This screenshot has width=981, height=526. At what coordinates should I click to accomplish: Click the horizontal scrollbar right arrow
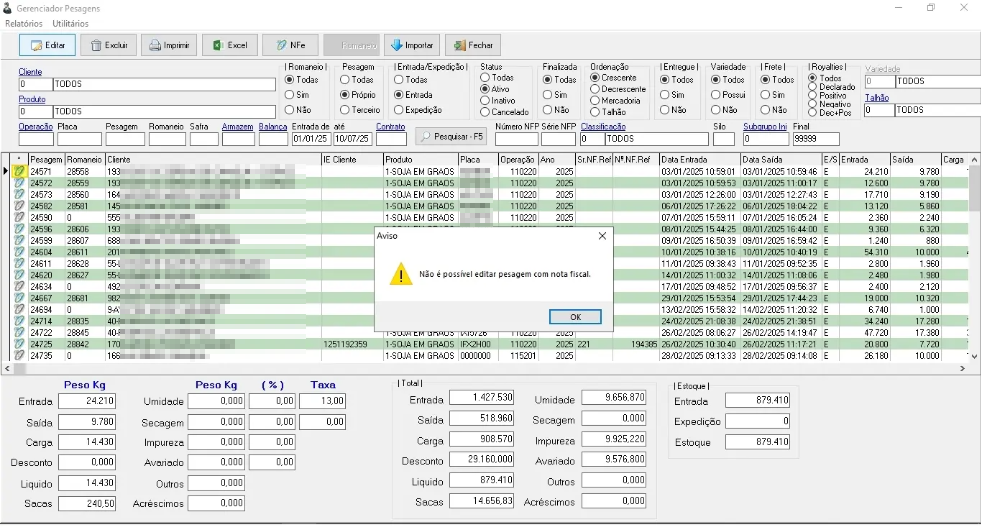coord(962,368)
